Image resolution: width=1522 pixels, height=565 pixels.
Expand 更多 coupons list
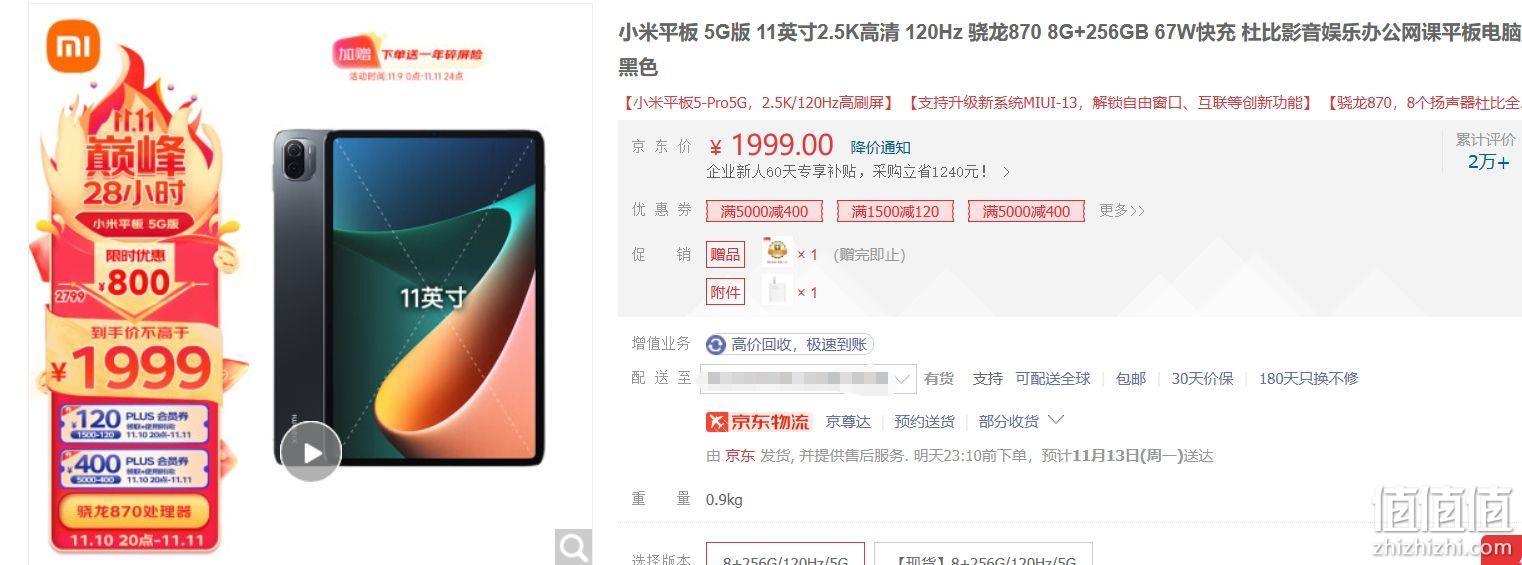tap(1122, 211)
